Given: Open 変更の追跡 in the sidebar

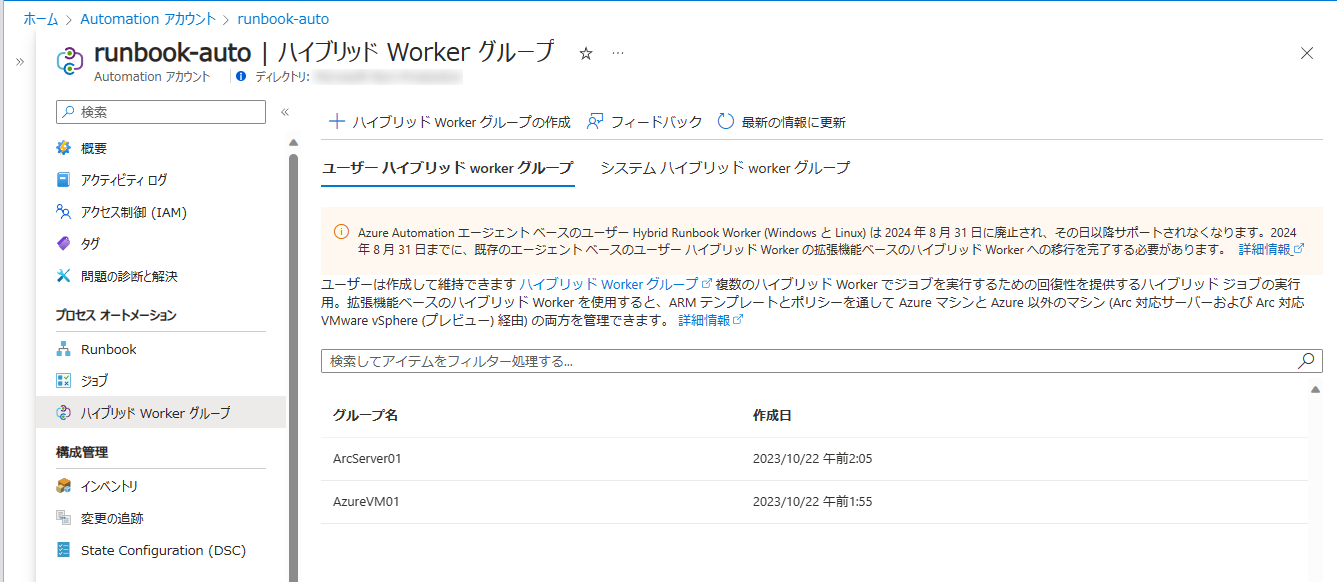Looking at the screenshot, I should point(112,518).
